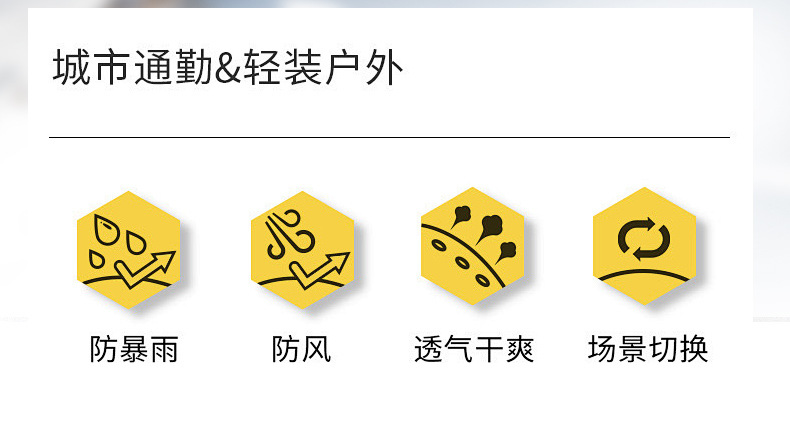Tap the scene switch hexagon icon
The width and height of the screenshot is (790, 432).
tap(644, 246)
